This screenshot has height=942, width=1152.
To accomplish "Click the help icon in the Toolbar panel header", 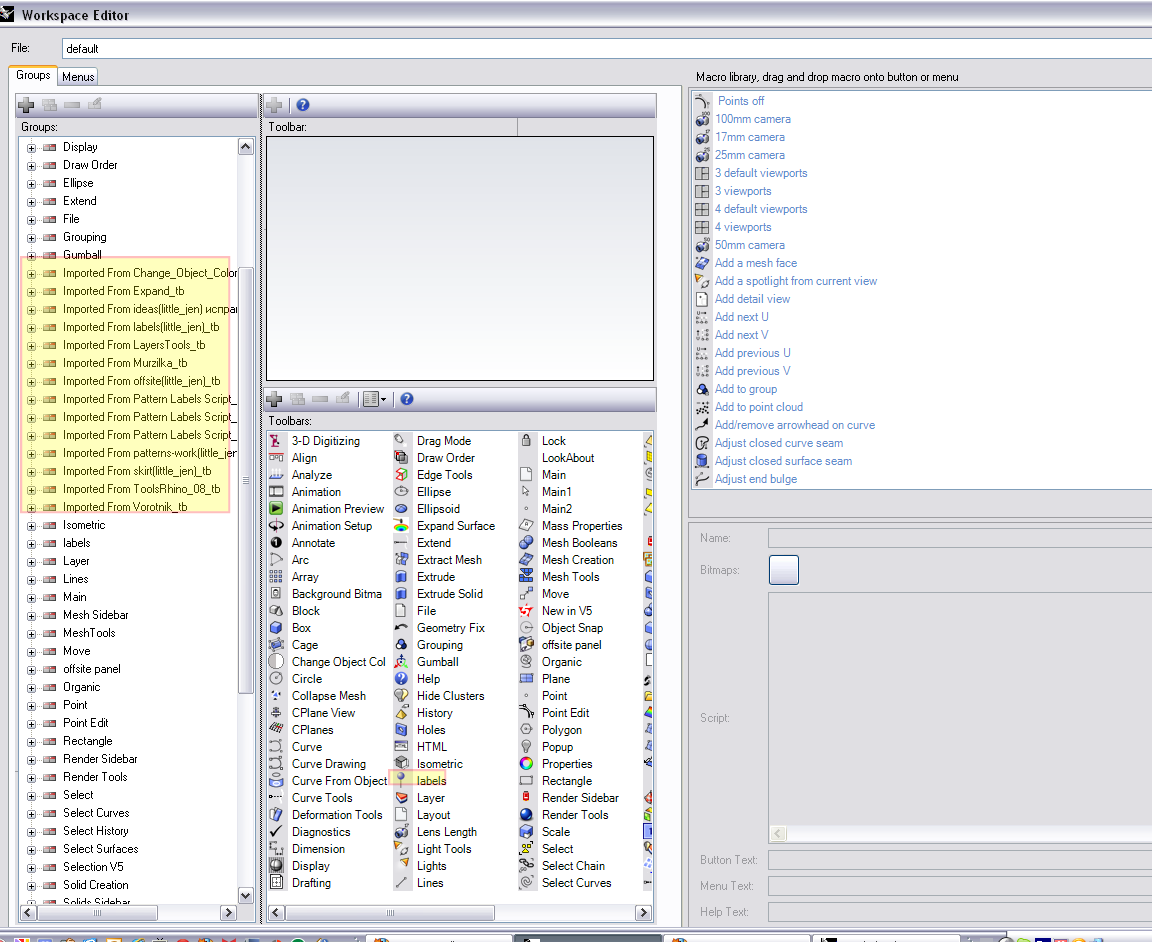I will 303,105.
